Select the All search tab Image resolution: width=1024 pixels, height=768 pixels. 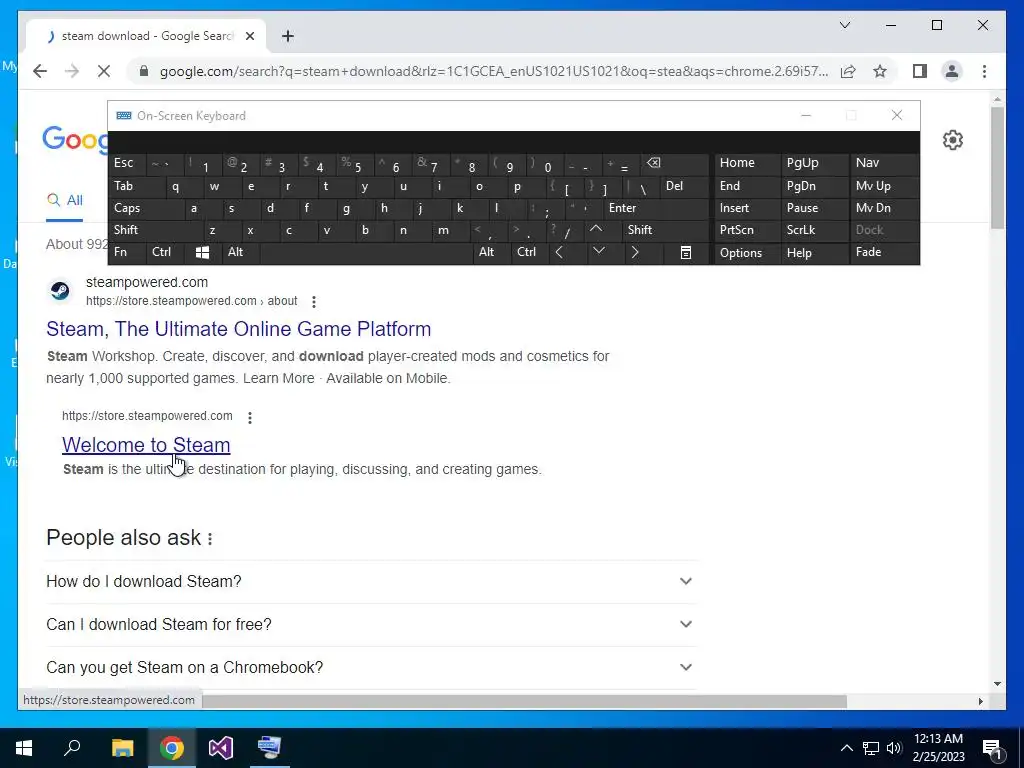[x=65, y=200]
